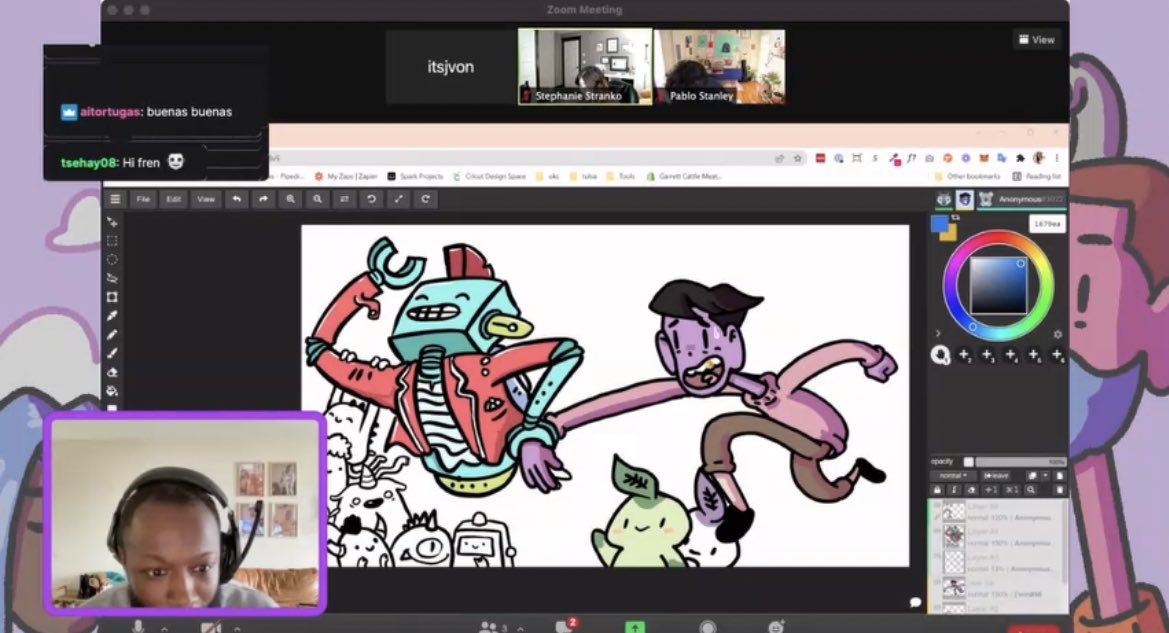This screenshot has height=633, width=1169.
Task: Click the diagonal arrows fit-canvas icon
Action: 399,199
